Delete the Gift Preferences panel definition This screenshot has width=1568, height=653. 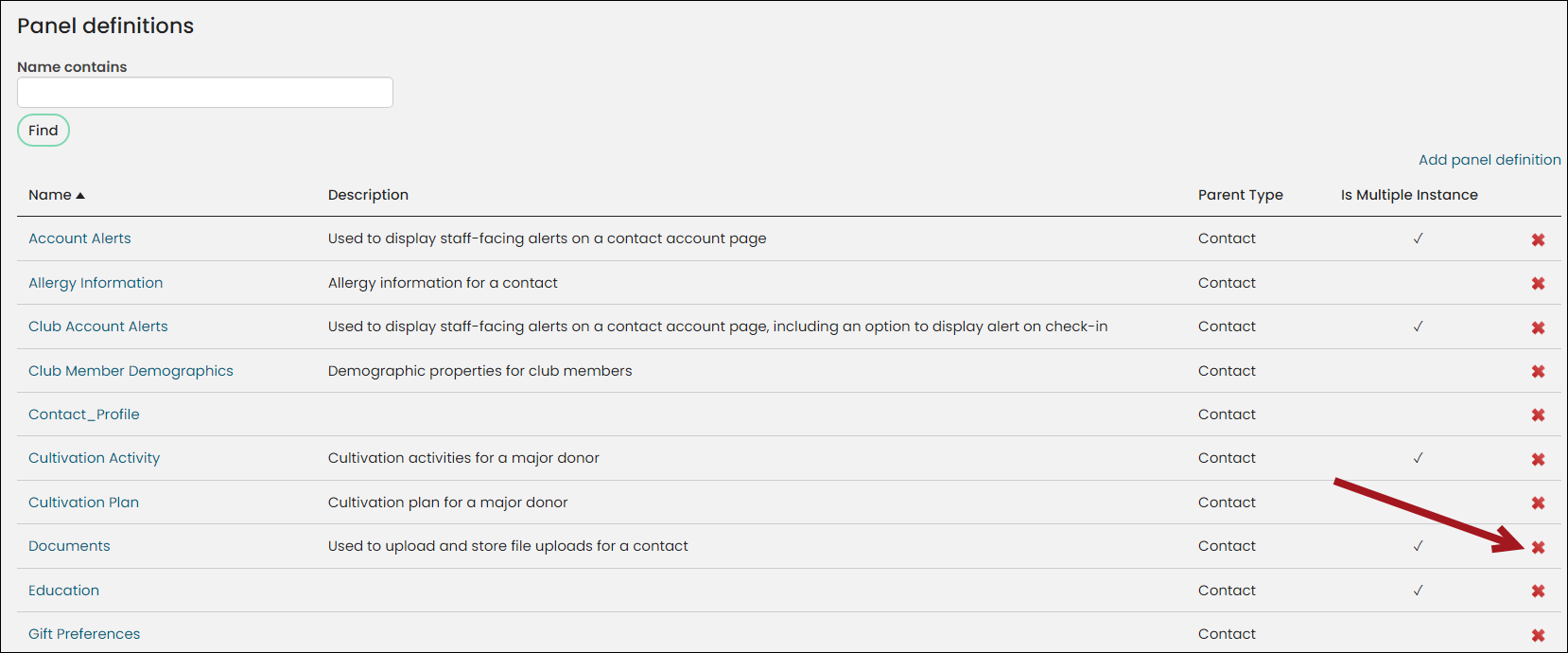[x=1538, y=636]
